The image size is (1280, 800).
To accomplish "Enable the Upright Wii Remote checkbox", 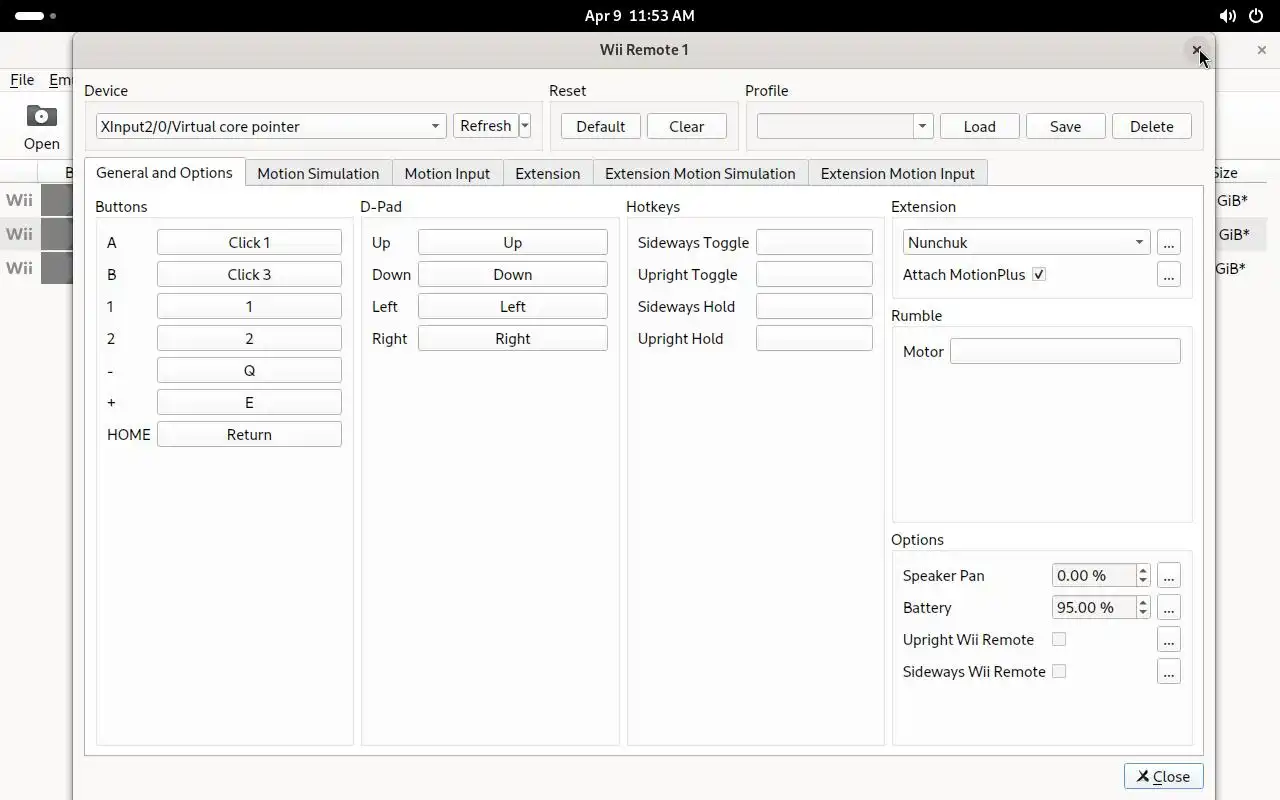I will (1059, 639).
